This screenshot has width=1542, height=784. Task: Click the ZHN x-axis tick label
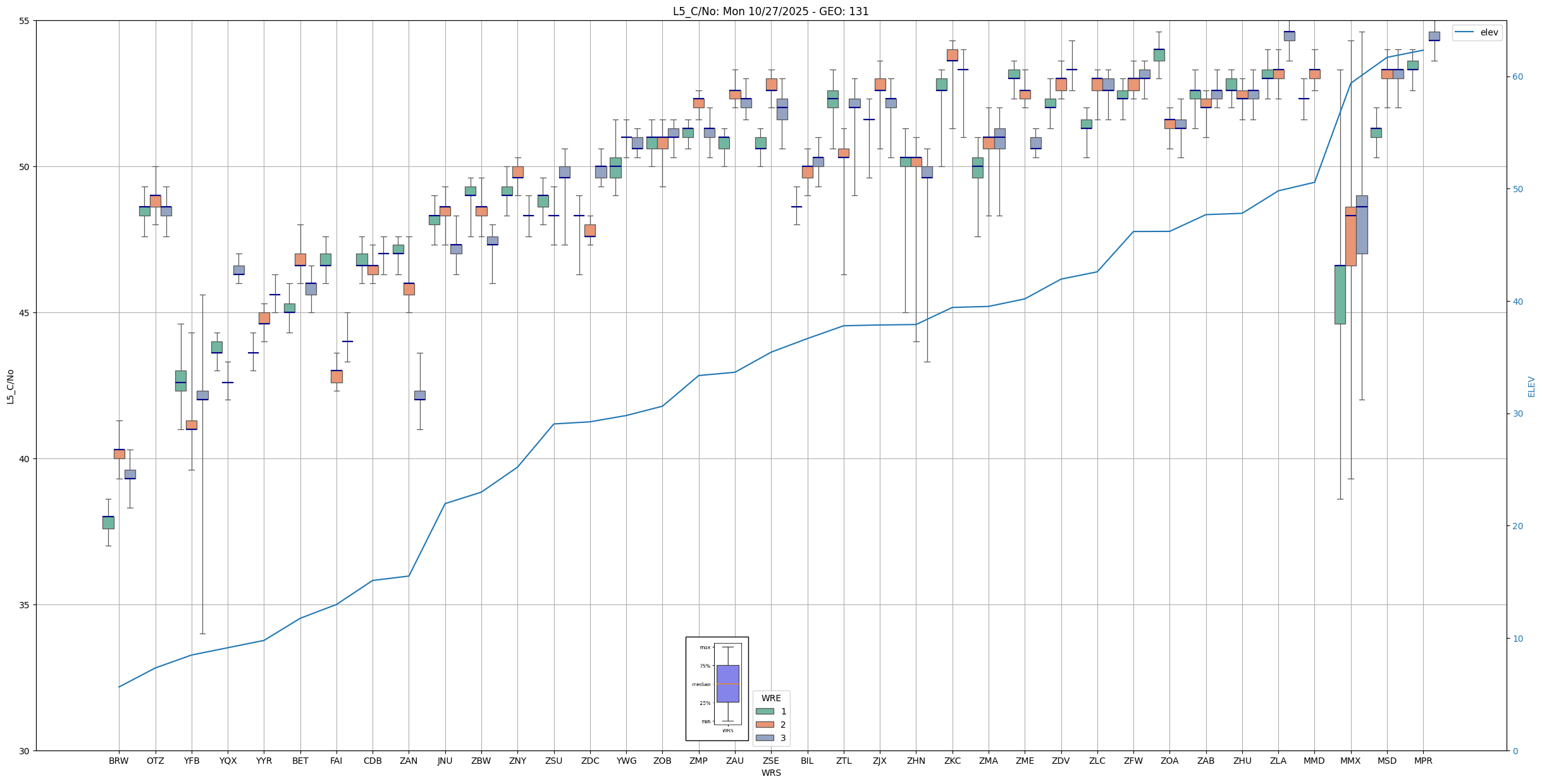pos(916,761)
